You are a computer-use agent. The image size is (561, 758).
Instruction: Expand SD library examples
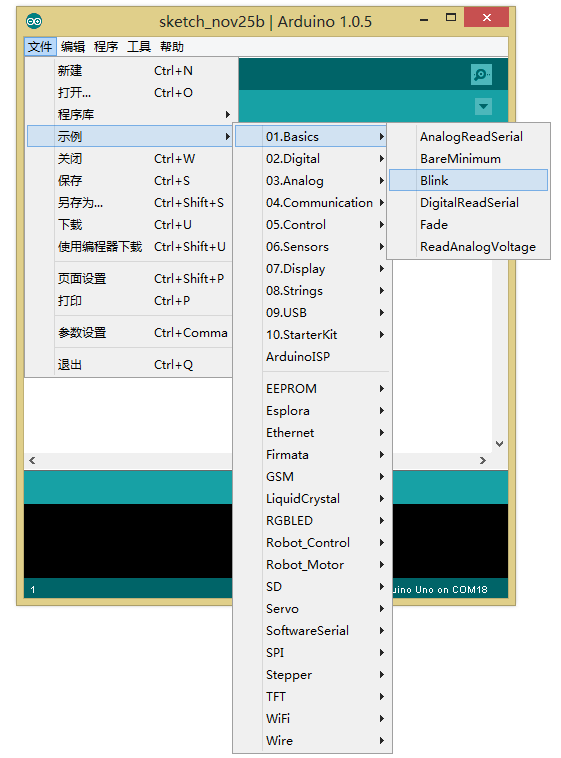click(x=311, y=586)
